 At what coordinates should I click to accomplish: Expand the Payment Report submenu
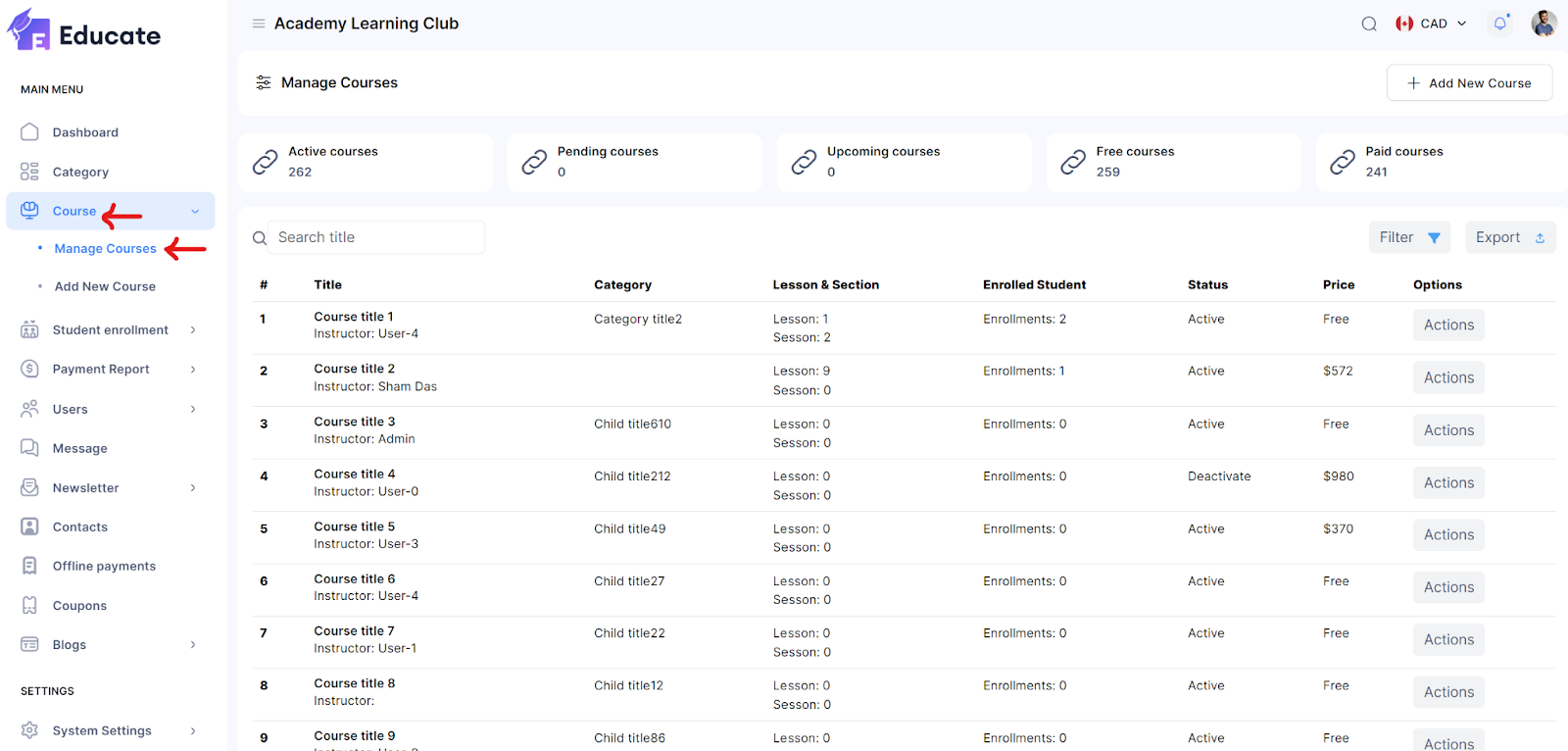click(193, 370)
